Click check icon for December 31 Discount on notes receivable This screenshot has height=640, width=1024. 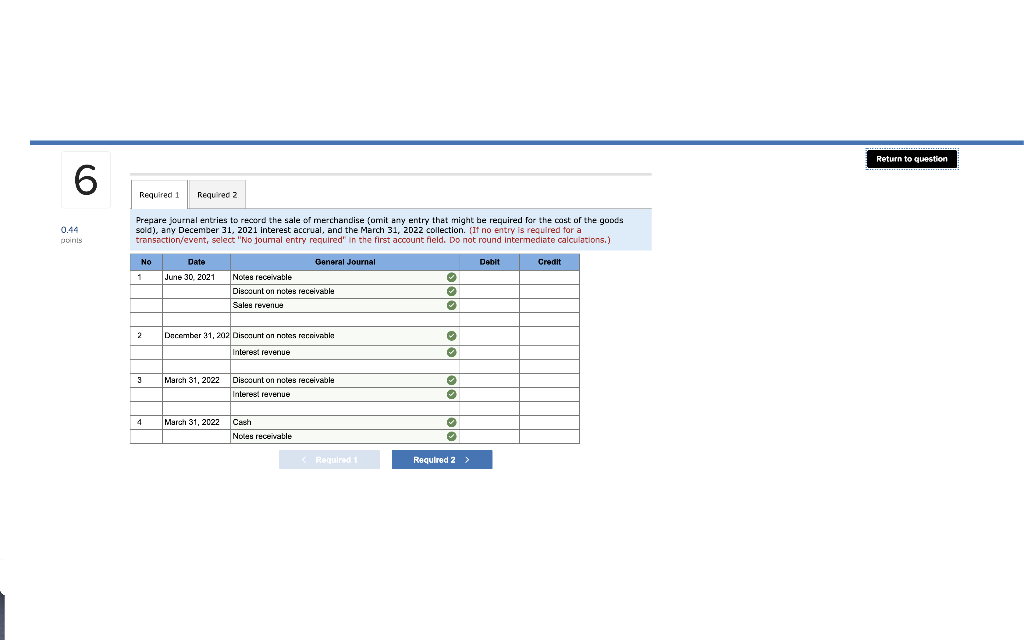451,336
